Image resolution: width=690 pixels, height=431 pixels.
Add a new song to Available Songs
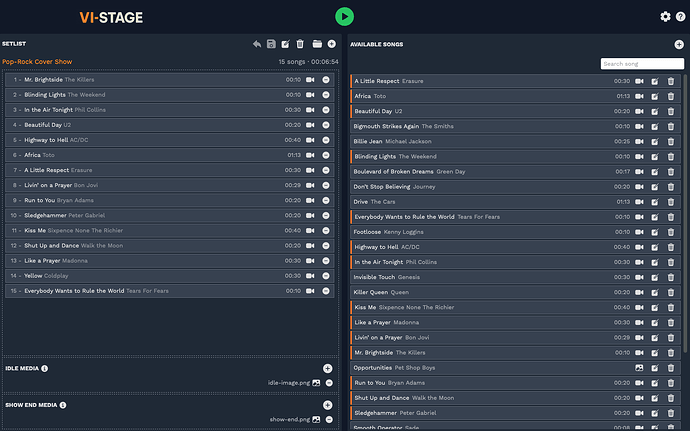point(679,44)
